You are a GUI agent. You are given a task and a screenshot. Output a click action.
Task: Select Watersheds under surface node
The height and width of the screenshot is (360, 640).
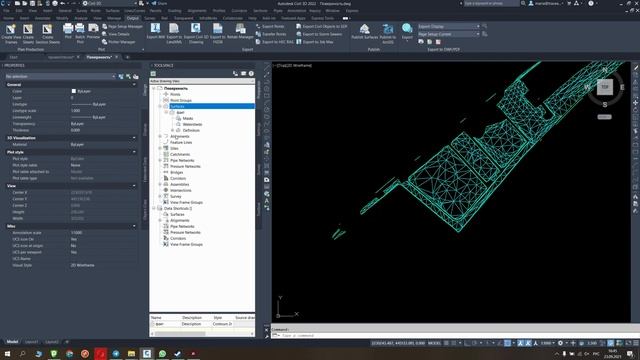[x=192, y=124]
